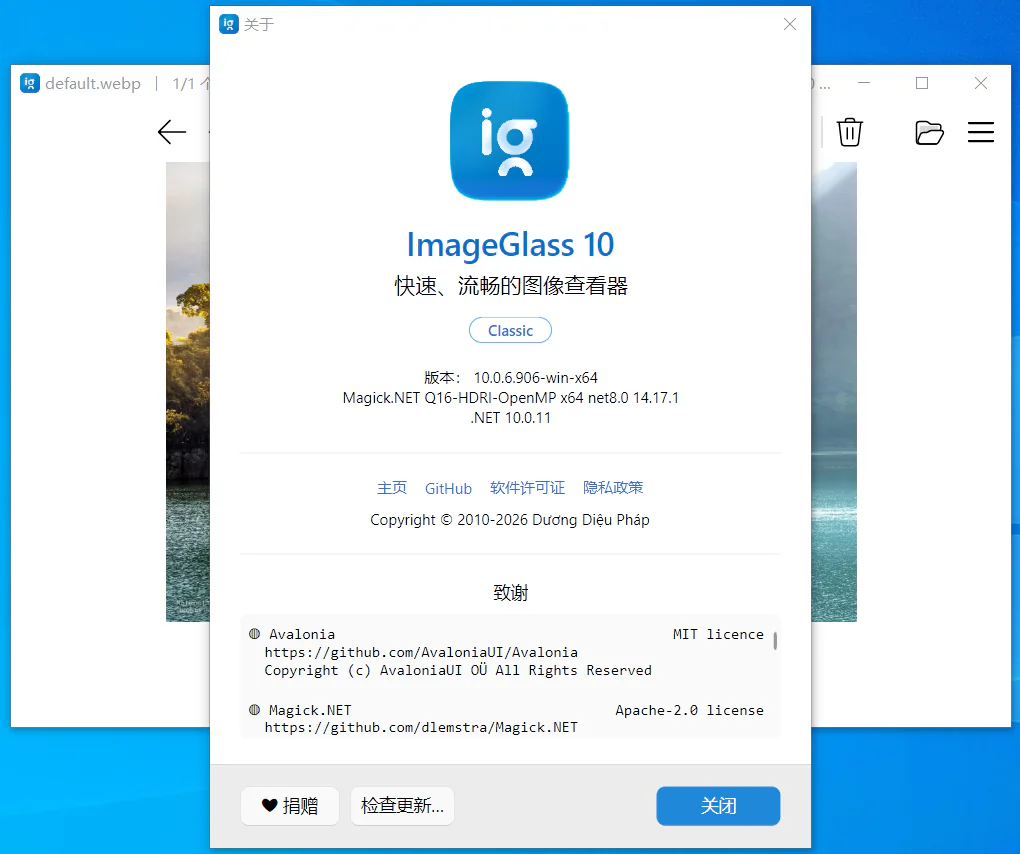1020x854 pixels.
Task: Click the MIT licence text
Action: (718, 634)
